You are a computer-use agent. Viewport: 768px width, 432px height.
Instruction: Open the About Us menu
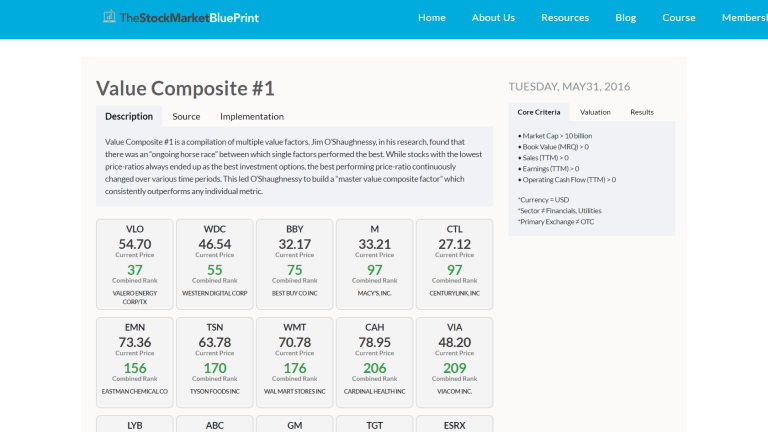pyautogui.click(x=493, y=18)
